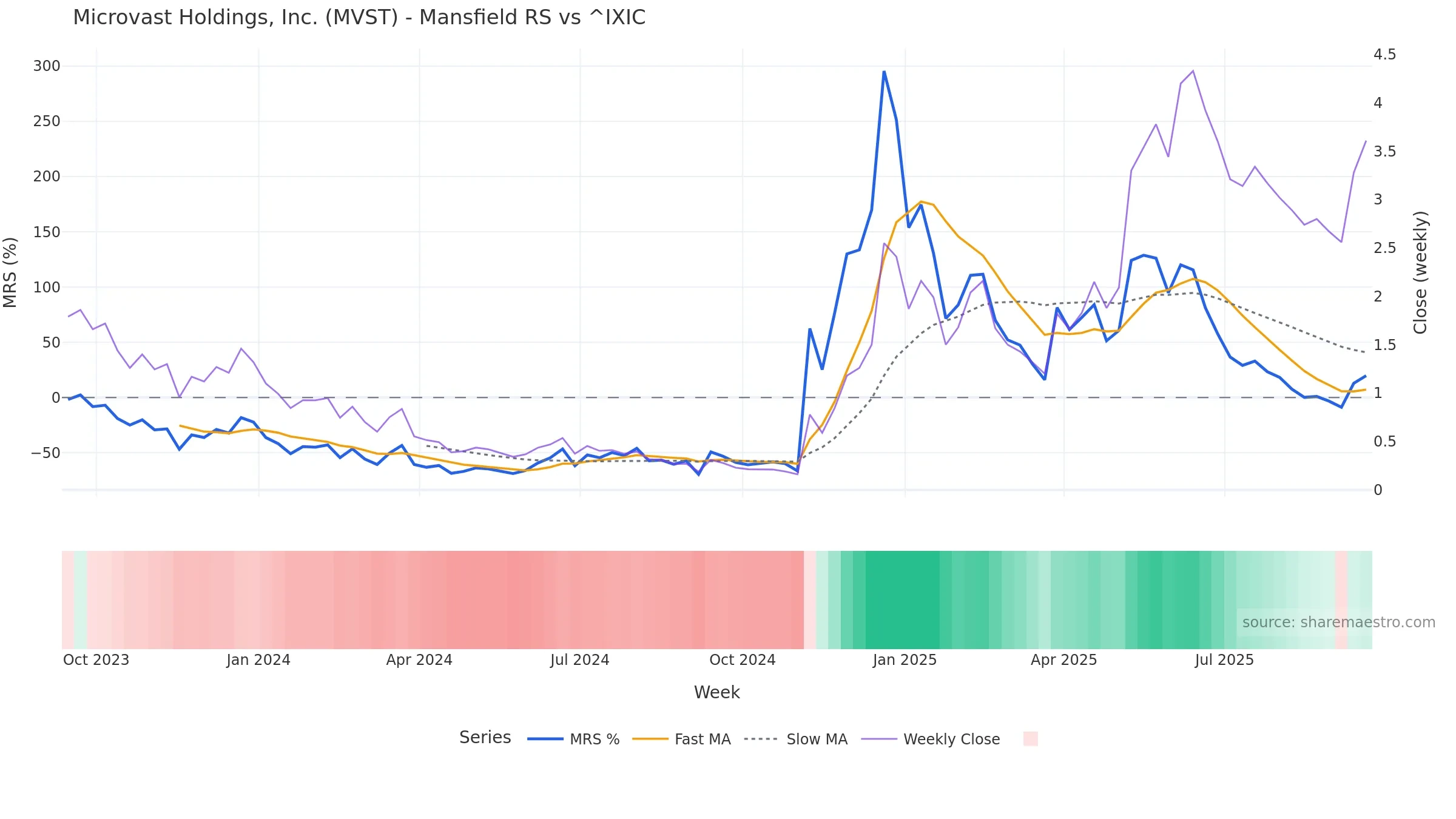Click the 'Series' legend title
The height and width of the screenshot is (819, 1456).
(485, 738)
